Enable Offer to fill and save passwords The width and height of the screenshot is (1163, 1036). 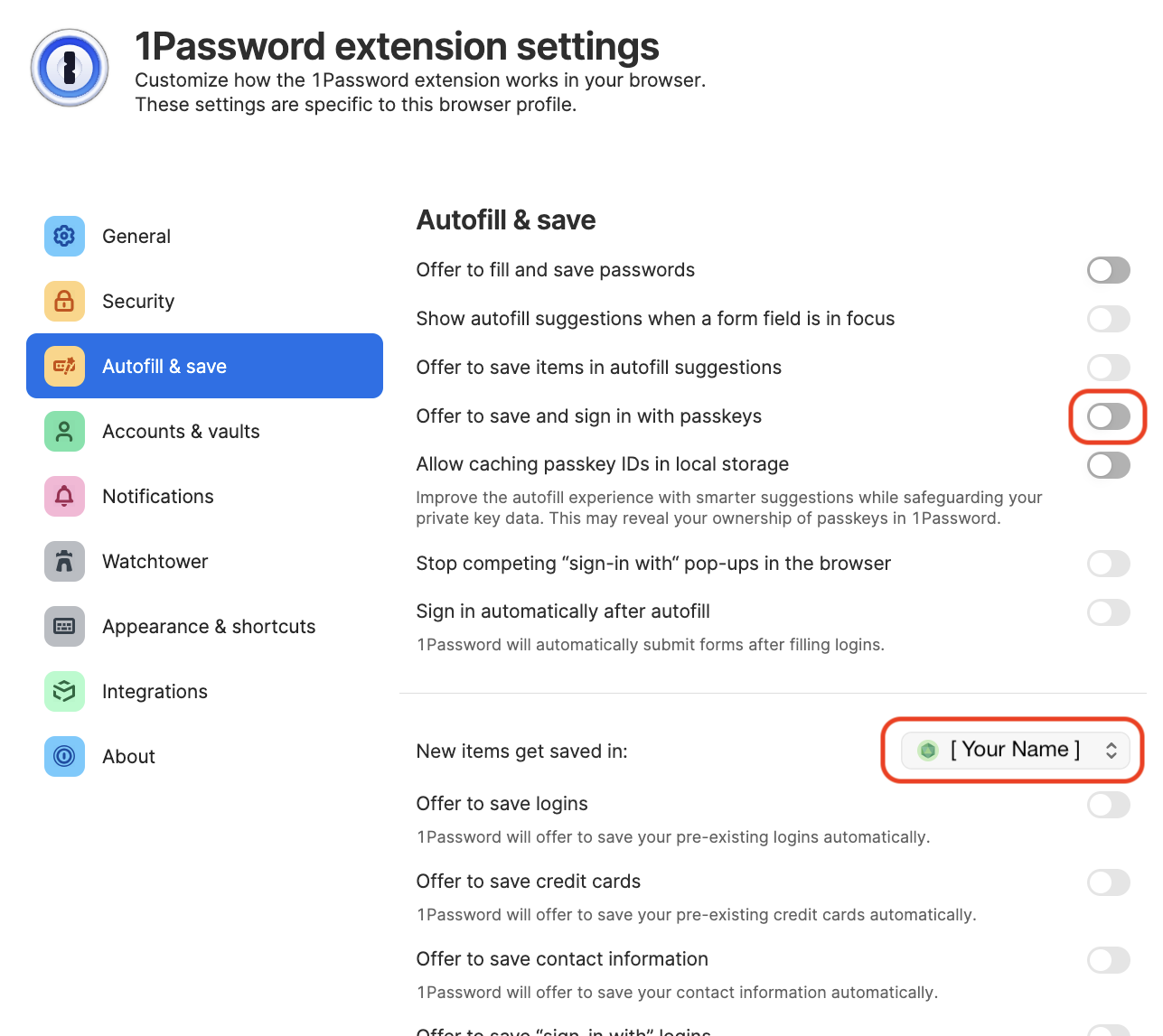[1109, 270]
